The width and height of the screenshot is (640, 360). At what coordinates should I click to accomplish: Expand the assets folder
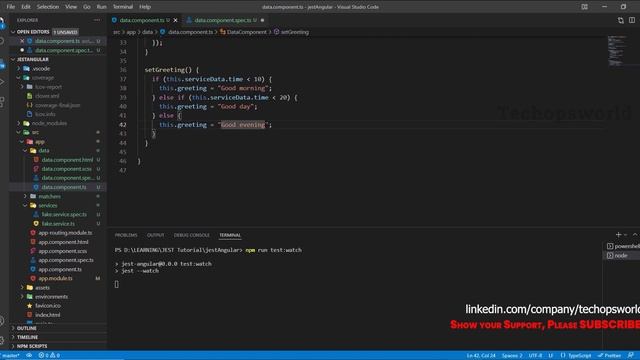tap(42, 288)
